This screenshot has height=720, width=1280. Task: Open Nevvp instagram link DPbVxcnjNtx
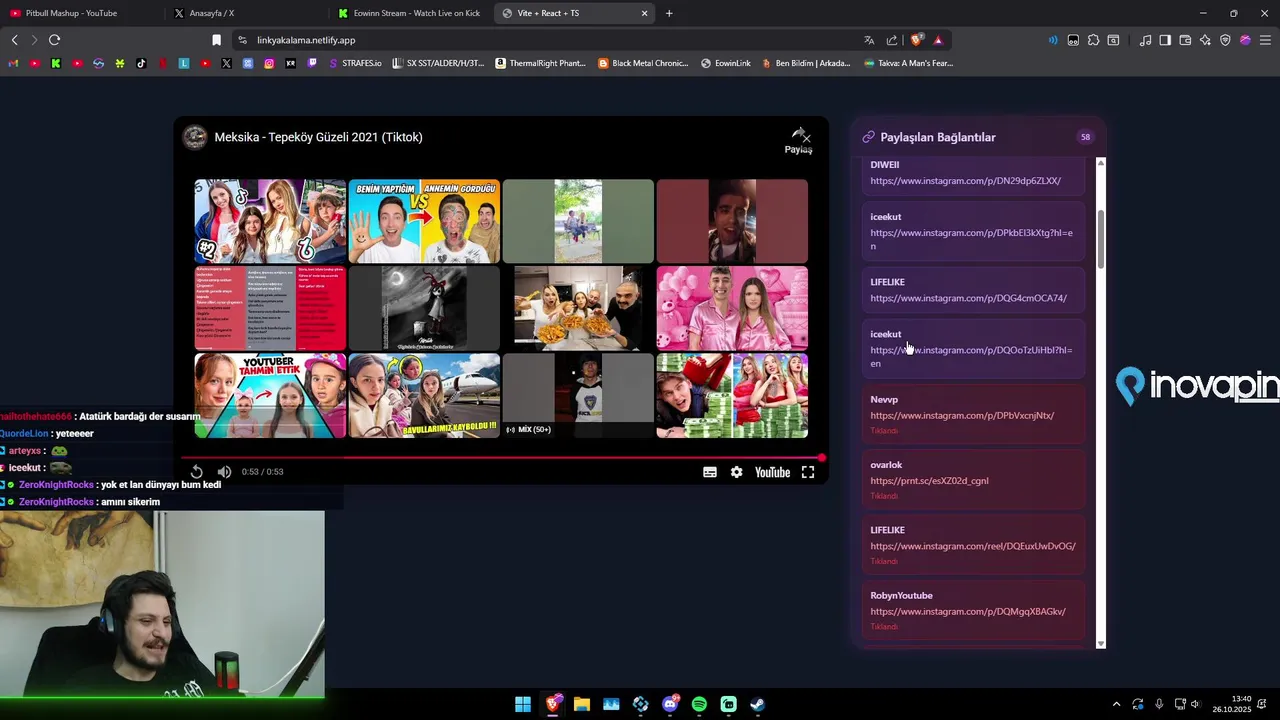[962, 415]
